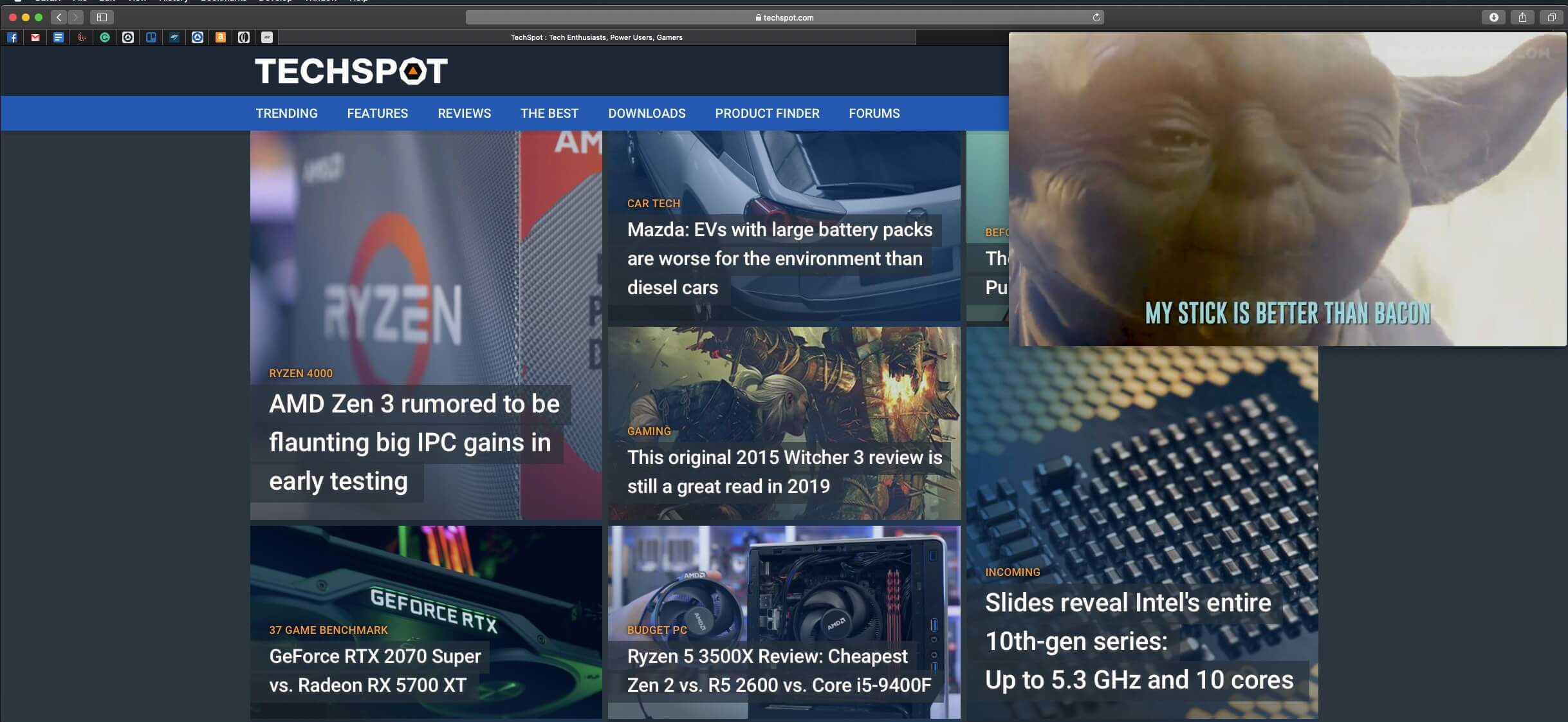Open the white O-logo pinned tab

[x=244, y=37]
